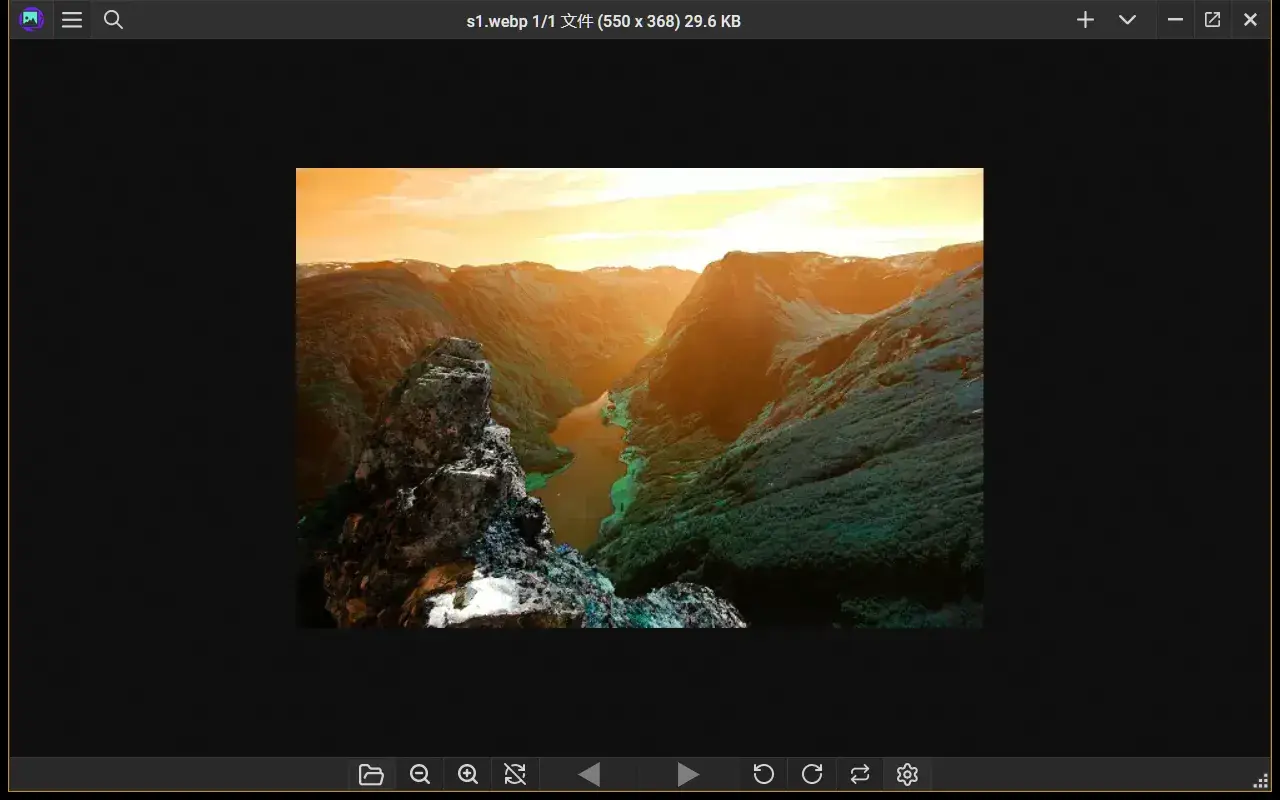Screen dimensions: 1280x800
Task: Click the fit-to-window reset zoom icon
Action: coord(515,774)
